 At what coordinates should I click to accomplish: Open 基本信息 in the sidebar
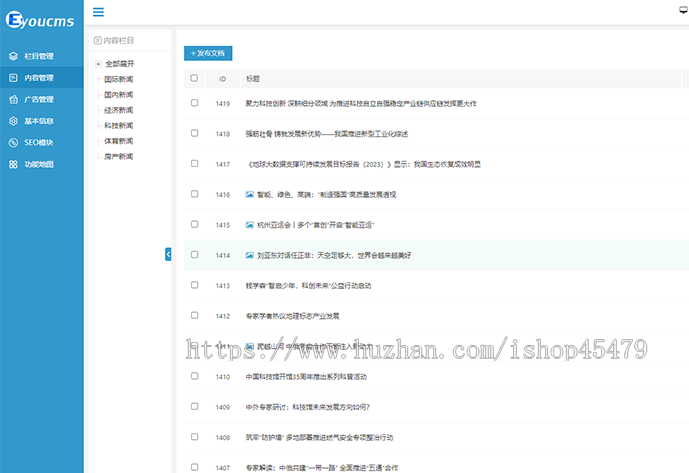(x=42, y=121)
